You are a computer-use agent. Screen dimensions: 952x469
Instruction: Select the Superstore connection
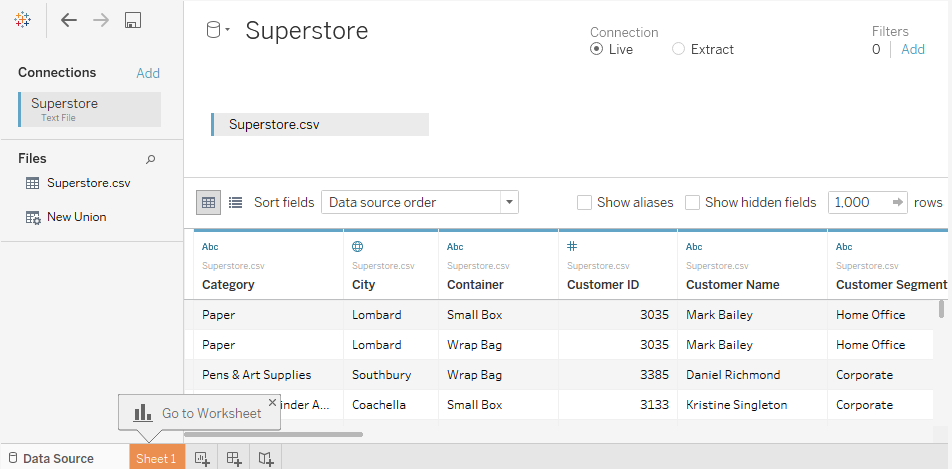coord(90,109)
